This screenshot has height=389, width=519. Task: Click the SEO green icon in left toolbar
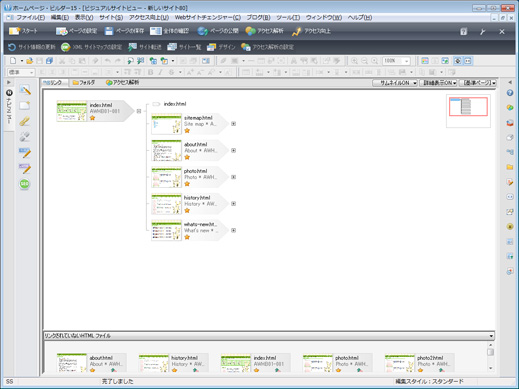point(24,184)
